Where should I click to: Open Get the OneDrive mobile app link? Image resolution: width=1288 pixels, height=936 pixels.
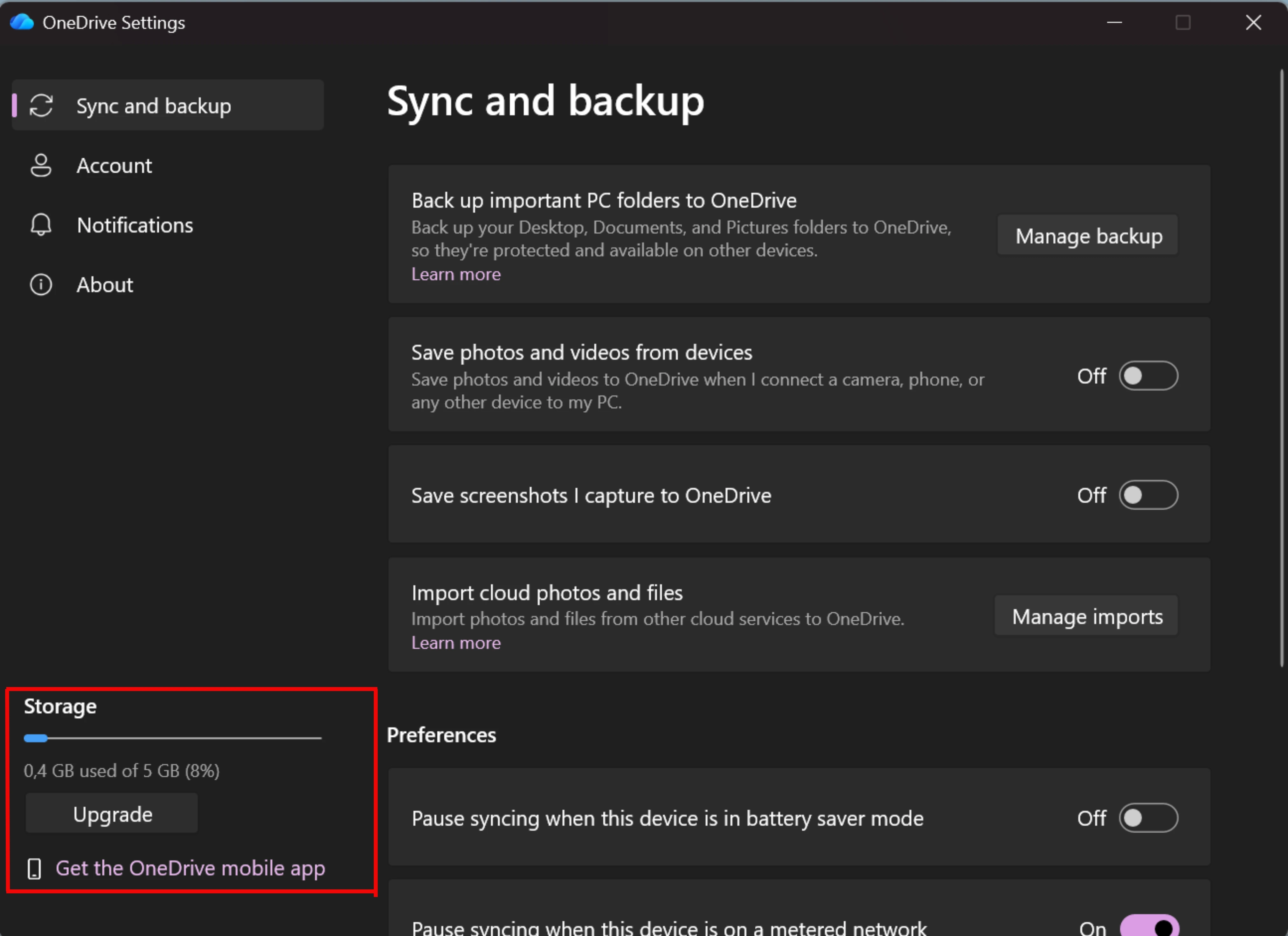(190, 869)
